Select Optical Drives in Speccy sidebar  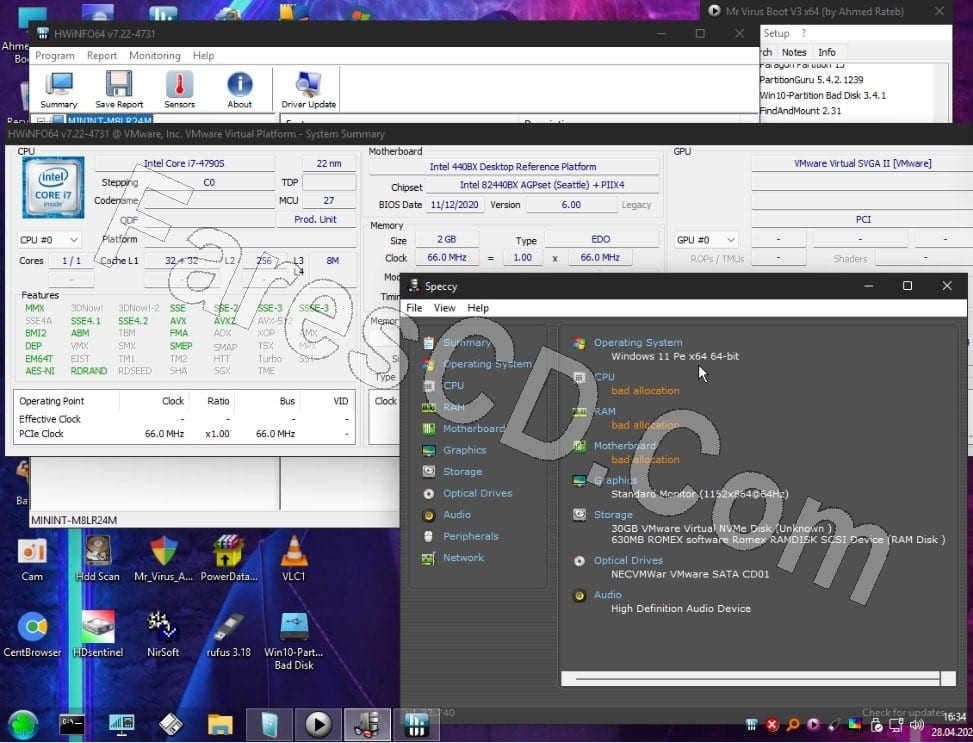477,493
